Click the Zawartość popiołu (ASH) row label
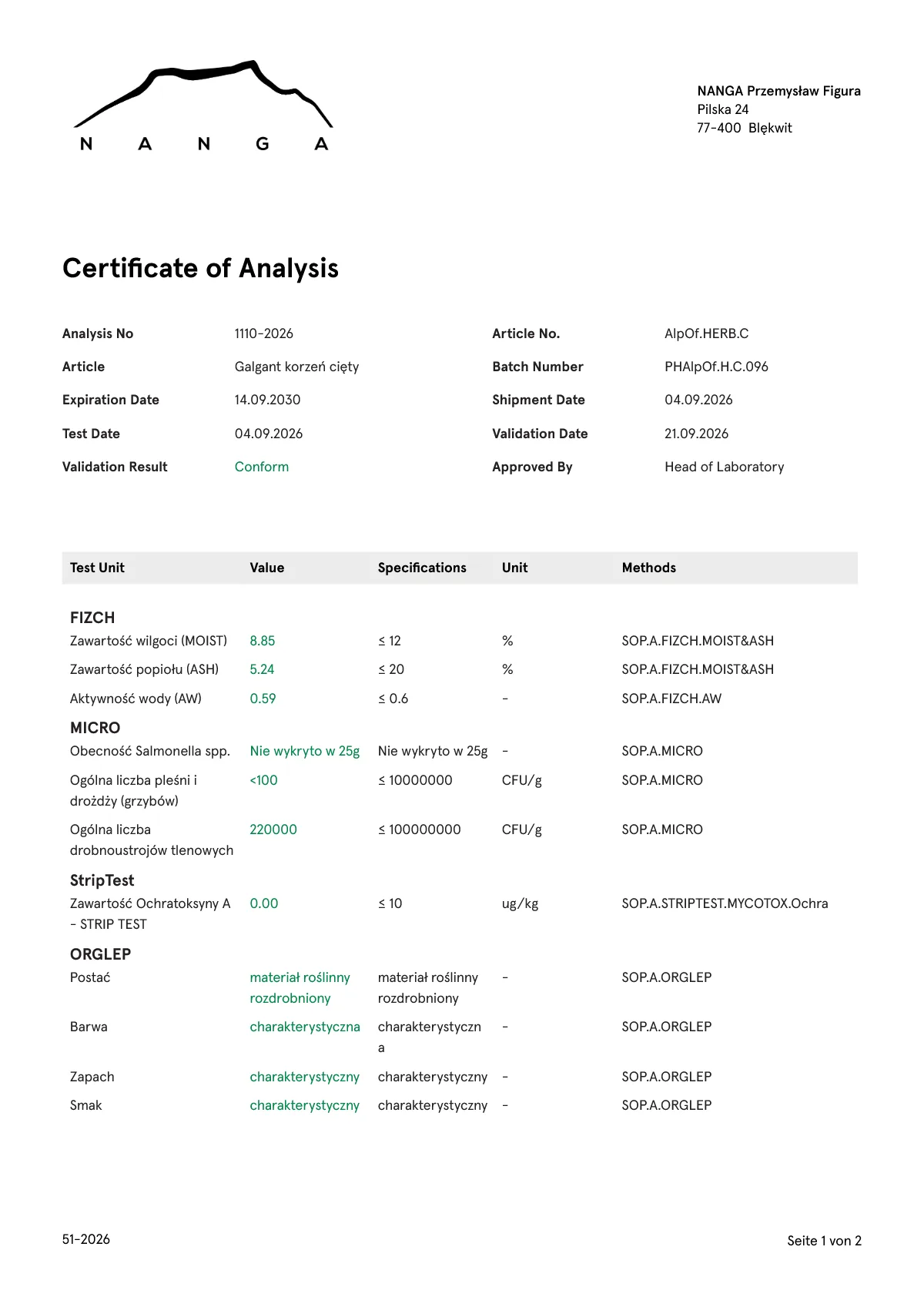Image resolution: width=924 pixels, height=1307 pixels. (144, 669)
